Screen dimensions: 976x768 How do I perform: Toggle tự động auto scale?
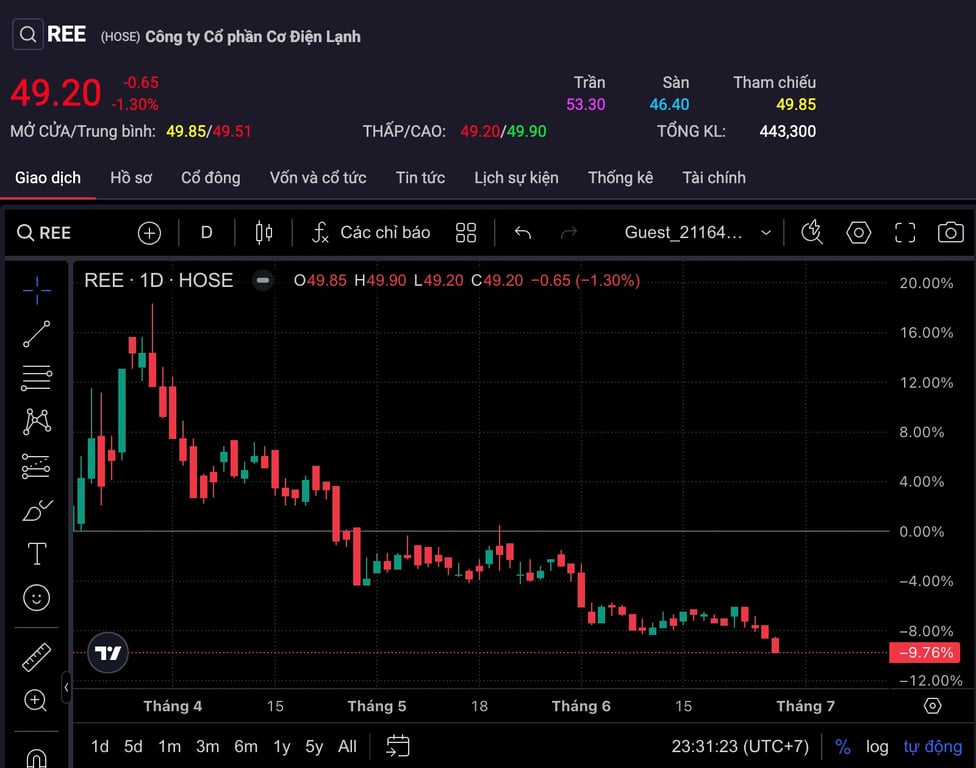[932, 746]
